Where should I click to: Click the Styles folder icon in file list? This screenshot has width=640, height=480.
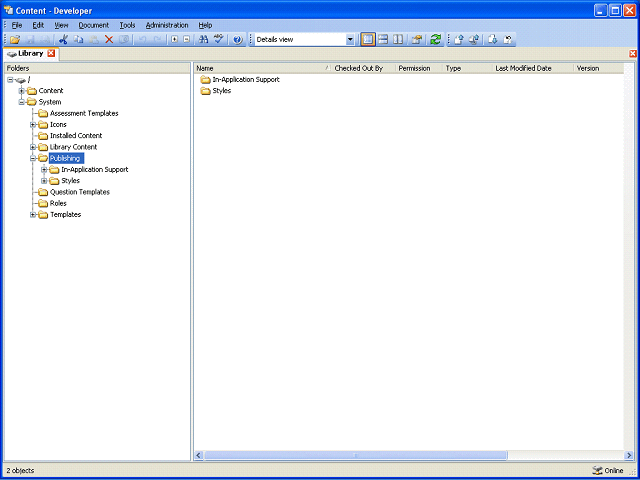point(205,91)
